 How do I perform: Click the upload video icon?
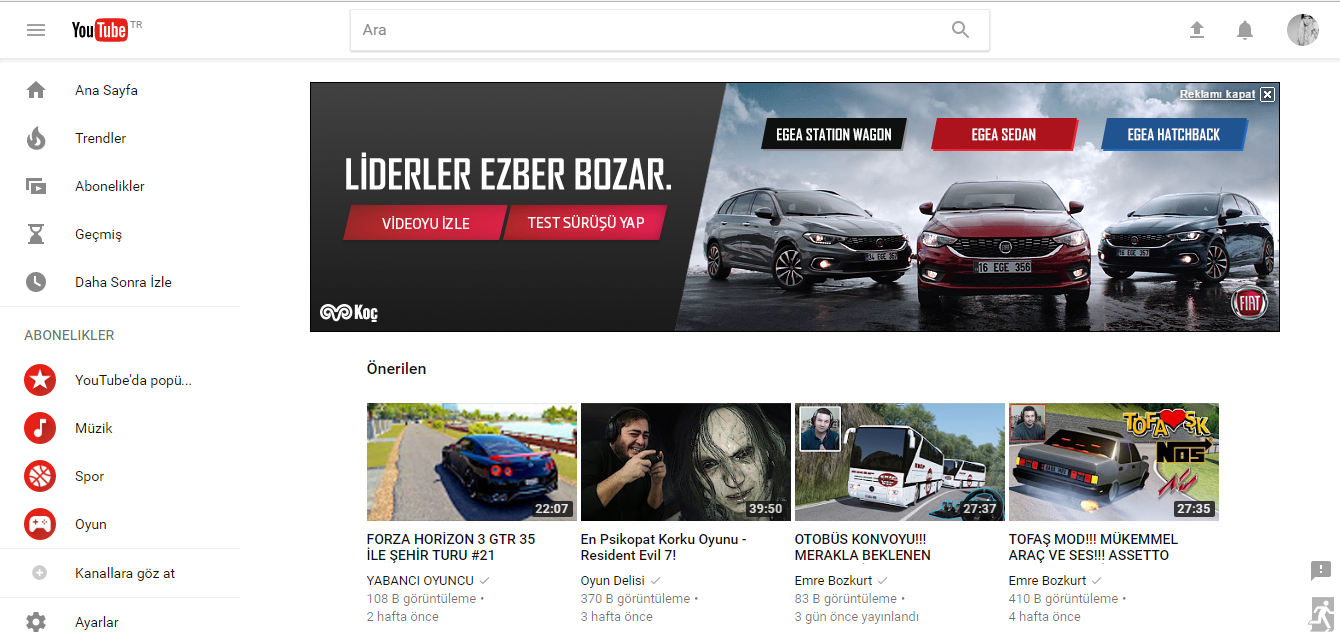click(x=1197, y=30)
